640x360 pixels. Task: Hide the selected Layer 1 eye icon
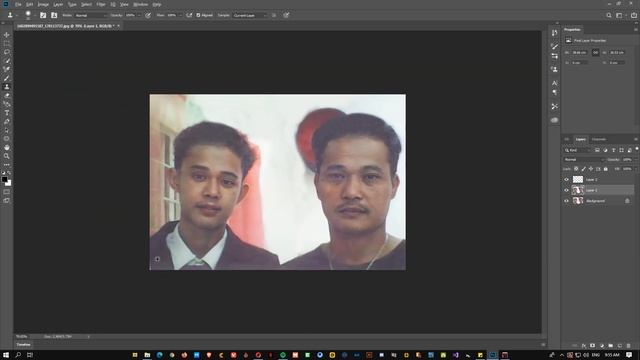[566, 190]
